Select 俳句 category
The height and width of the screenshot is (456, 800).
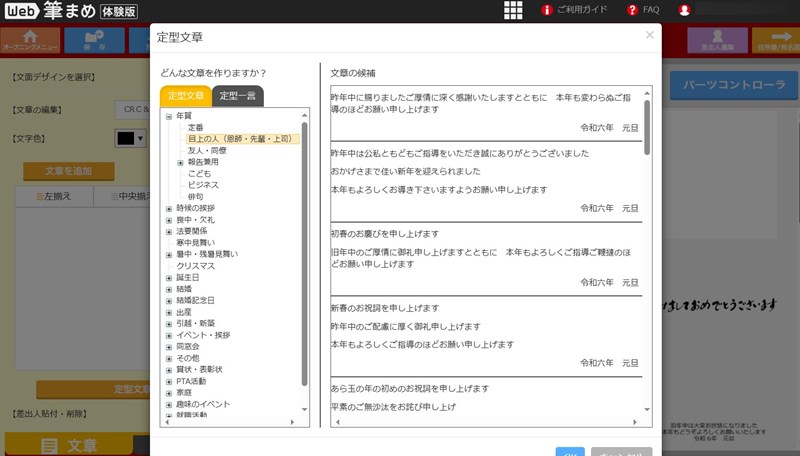coord(195,196)
